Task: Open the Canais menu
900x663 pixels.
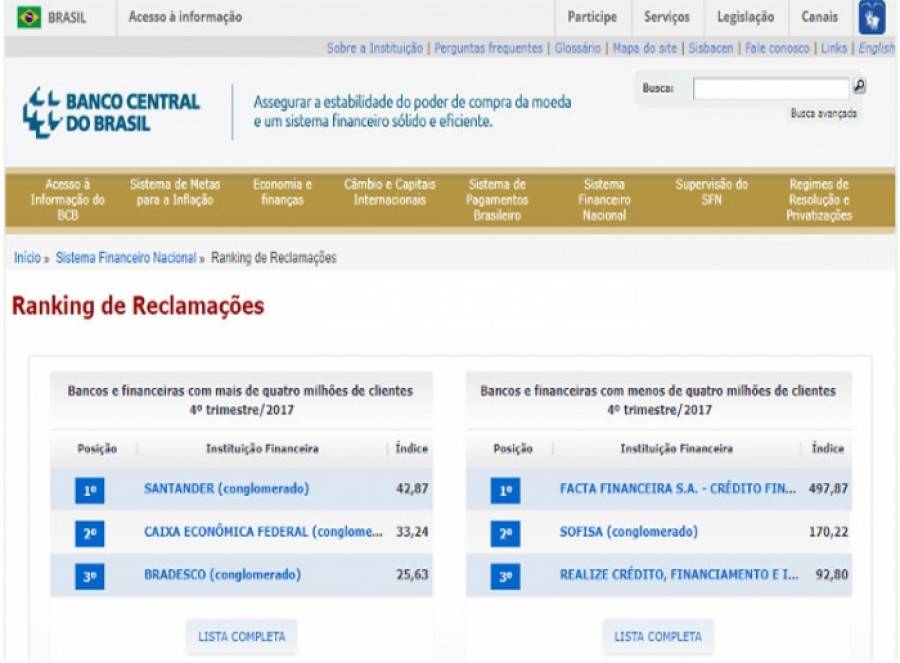Action: point(819,17)
